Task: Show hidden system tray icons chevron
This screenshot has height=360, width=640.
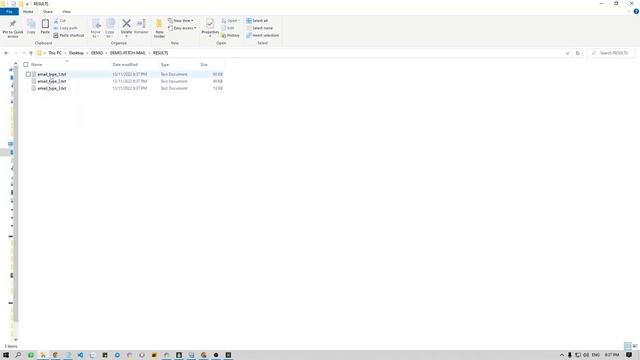Action: pos(562,355)
